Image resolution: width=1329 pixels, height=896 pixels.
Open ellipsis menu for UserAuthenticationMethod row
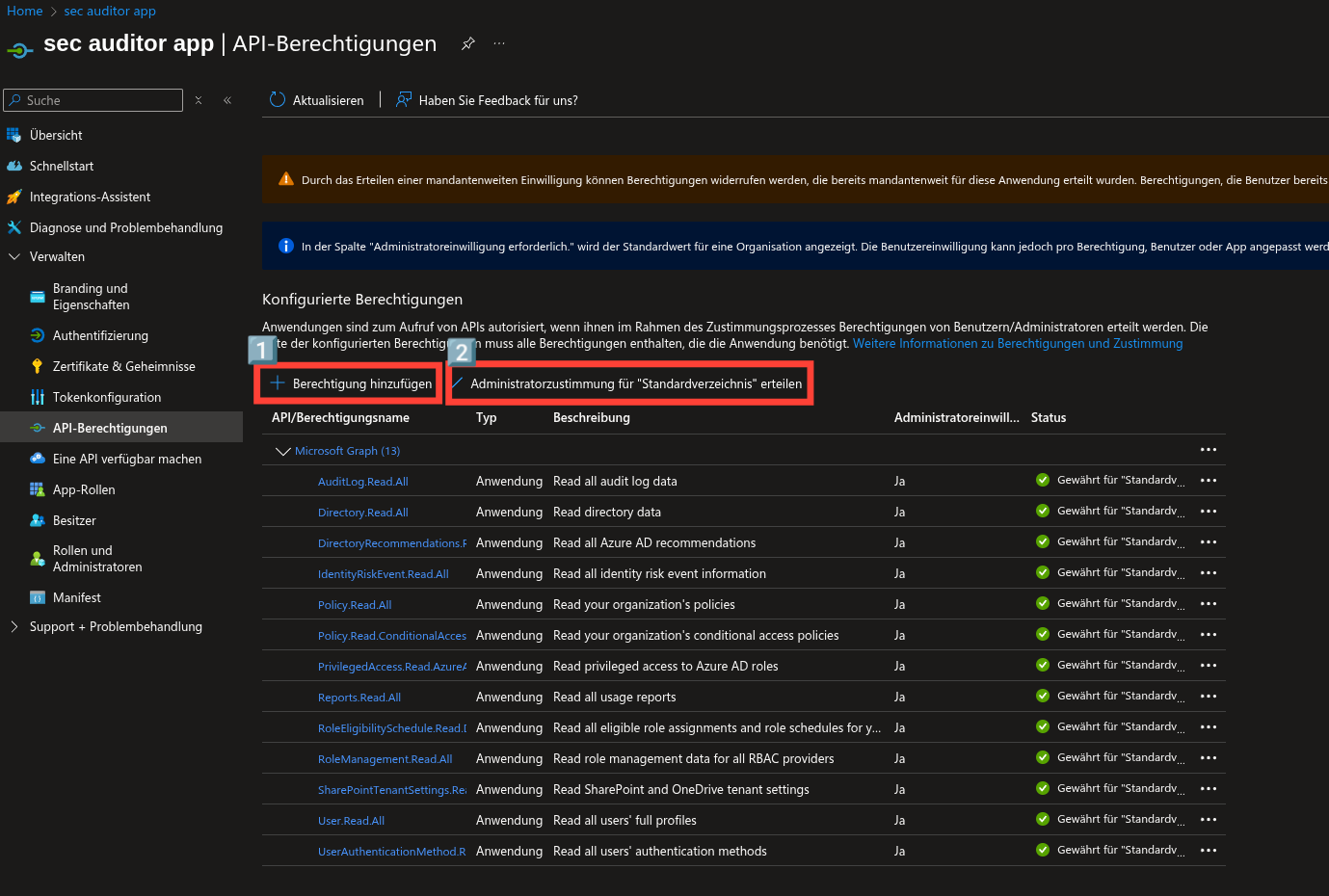coord(1209,851)
